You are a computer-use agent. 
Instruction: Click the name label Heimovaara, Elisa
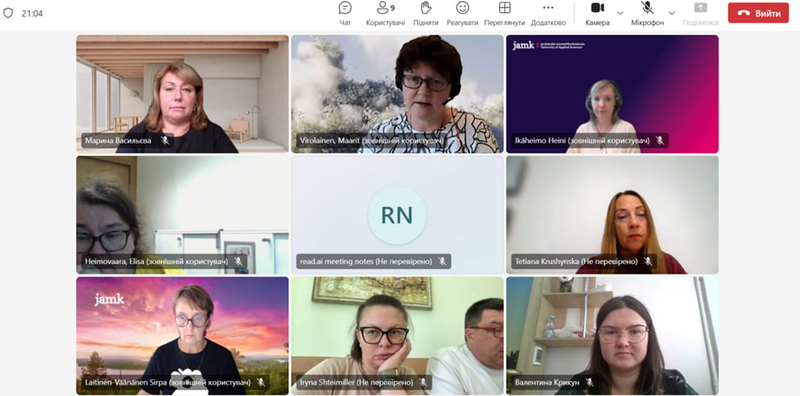[x=156, y=261]
